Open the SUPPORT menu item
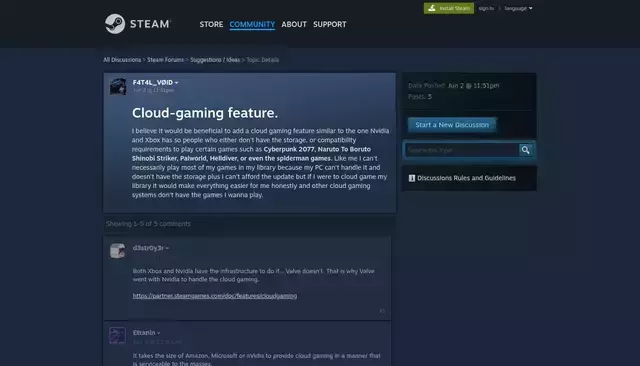The width and height of the screenshot is (640, 366). tap(329, 24)
